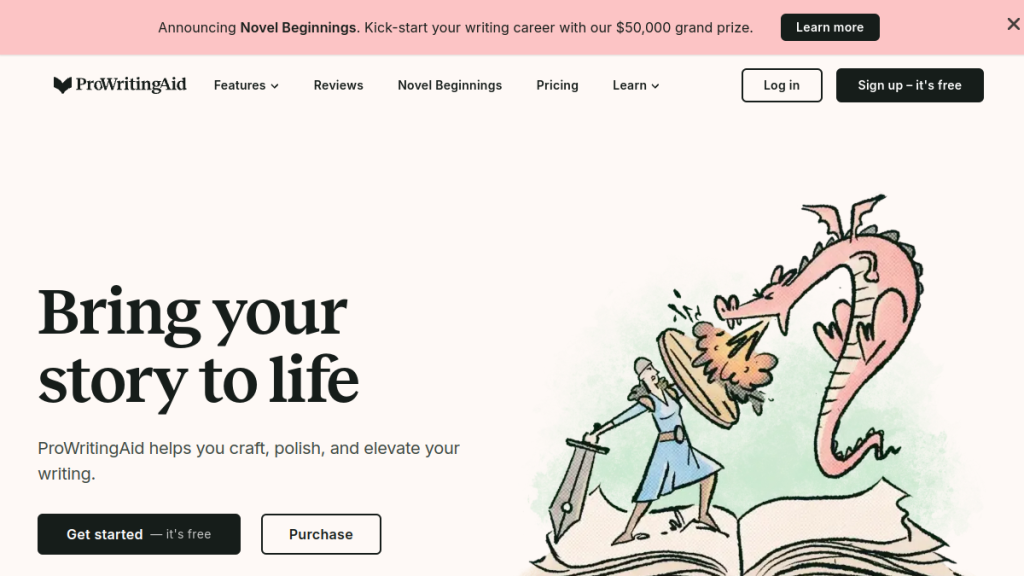Open the Features menu
This screenshot has height=576, width=1024.
point(246,86)
